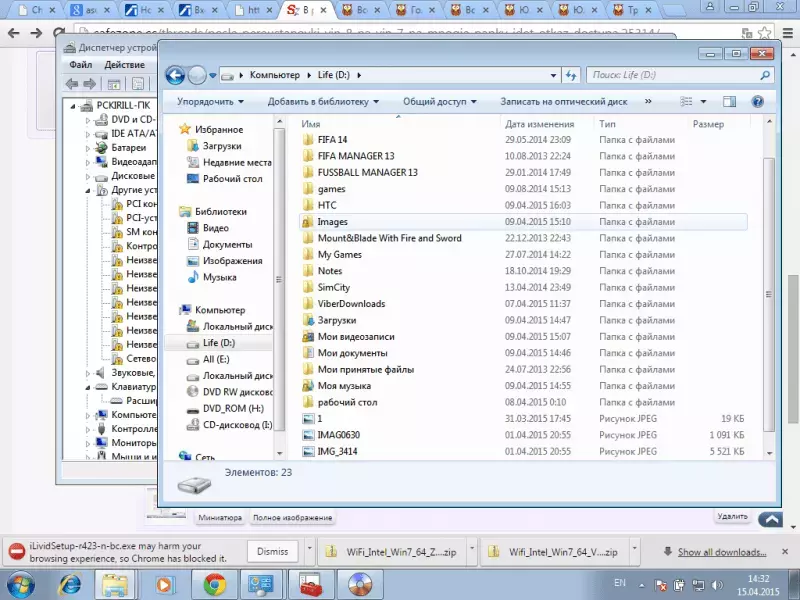Go back in Chrome browser
The width and height of the screenshot is (800, 600).
[x=14, y=33]
